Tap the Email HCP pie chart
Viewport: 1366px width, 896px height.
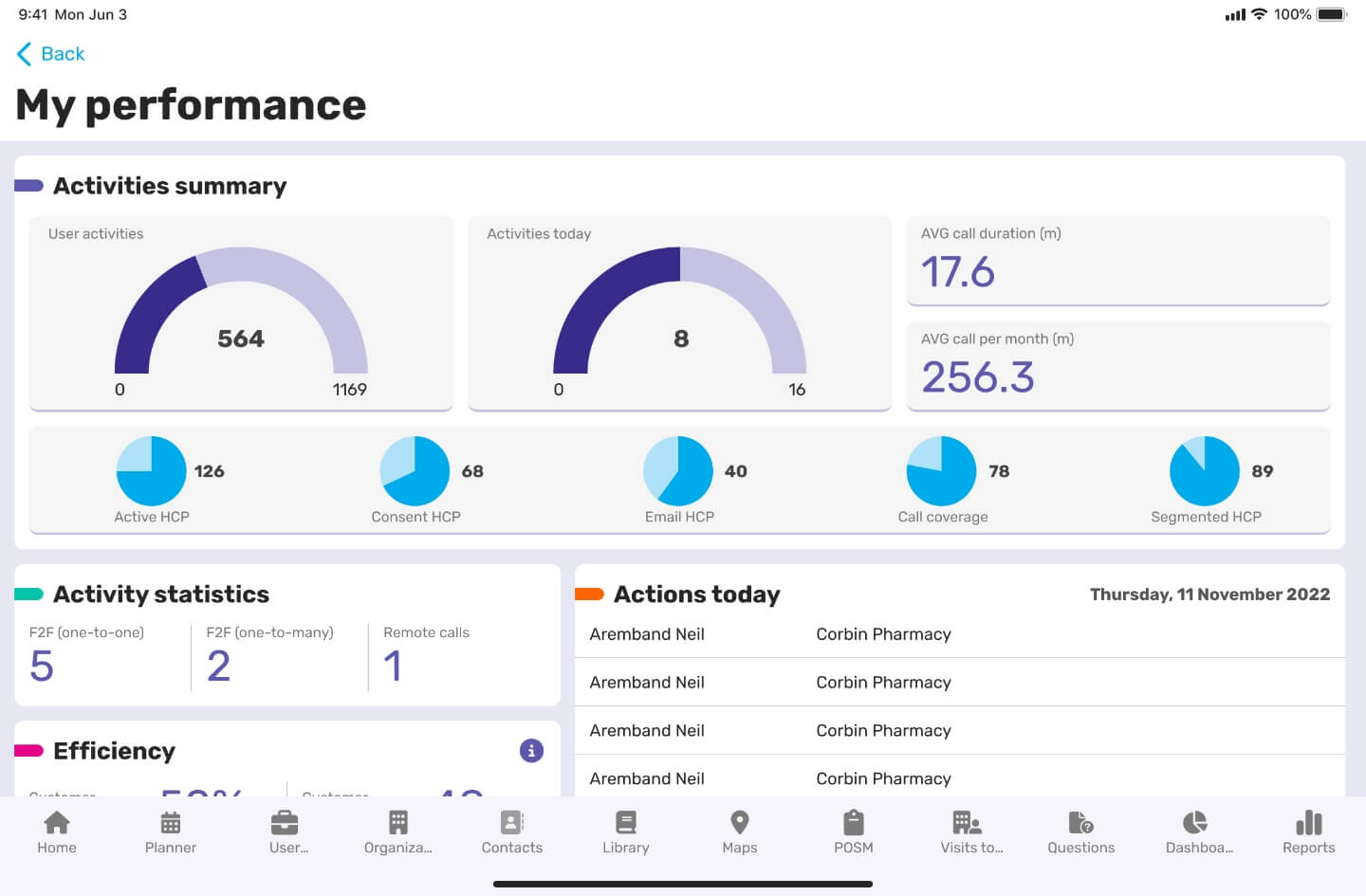pyautogui.click(x=678, y=471)
